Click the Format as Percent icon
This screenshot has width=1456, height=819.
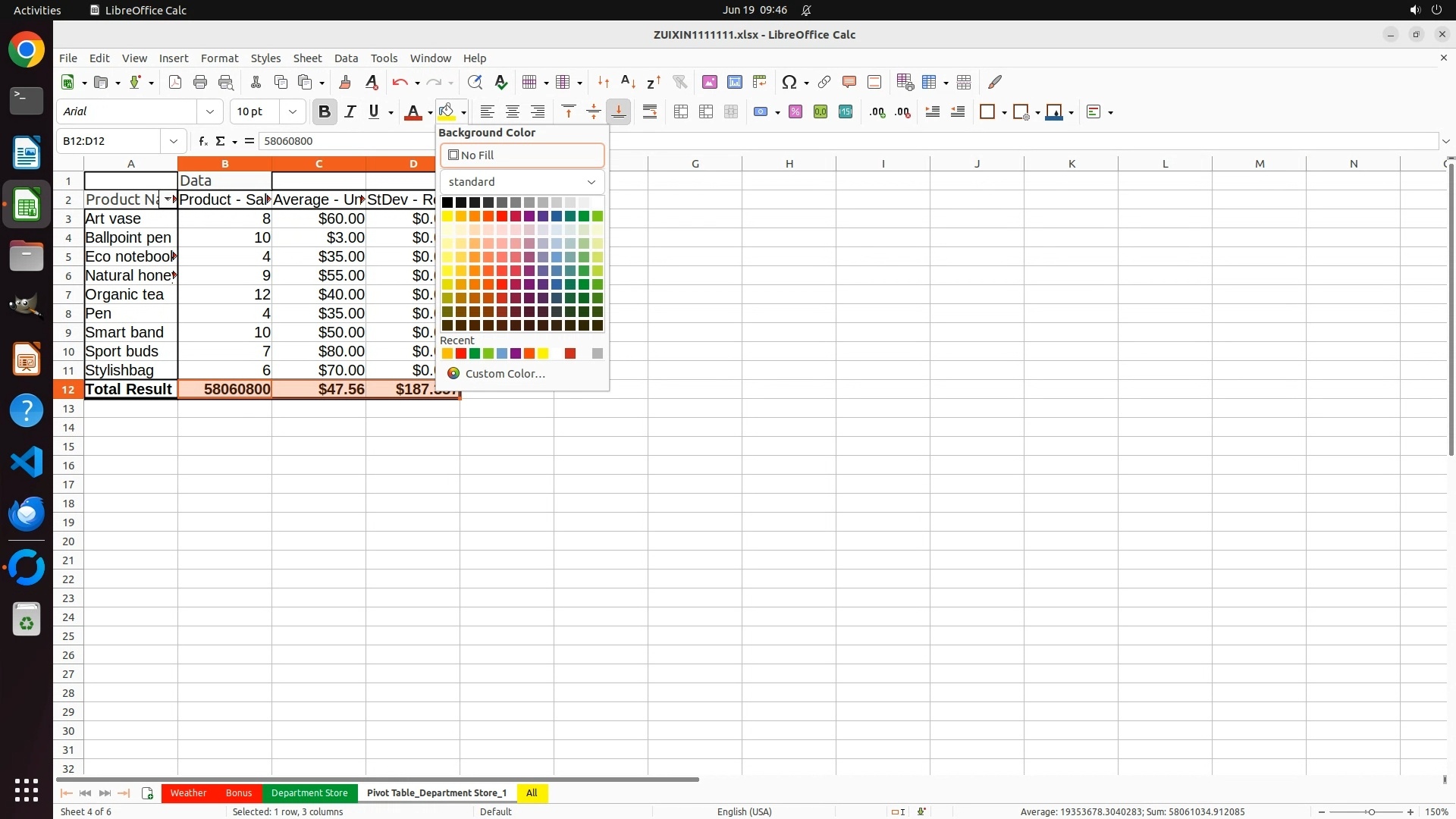point(795,112)
